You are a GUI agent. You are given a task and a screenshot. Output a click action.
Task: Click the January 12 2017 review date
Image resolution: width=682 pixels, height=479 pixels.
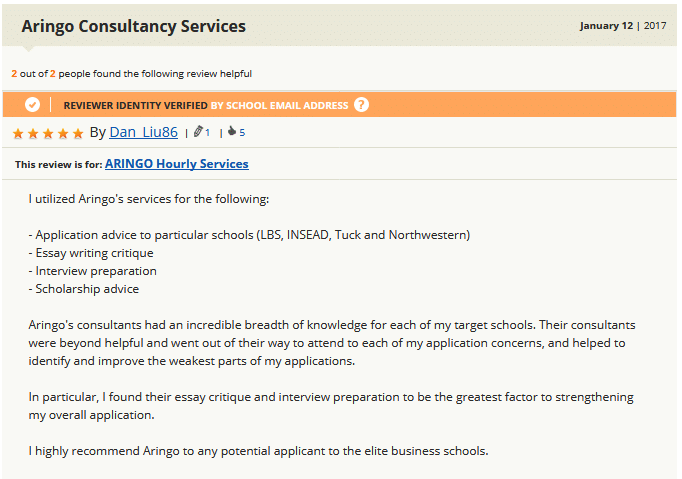click(622, 26)
